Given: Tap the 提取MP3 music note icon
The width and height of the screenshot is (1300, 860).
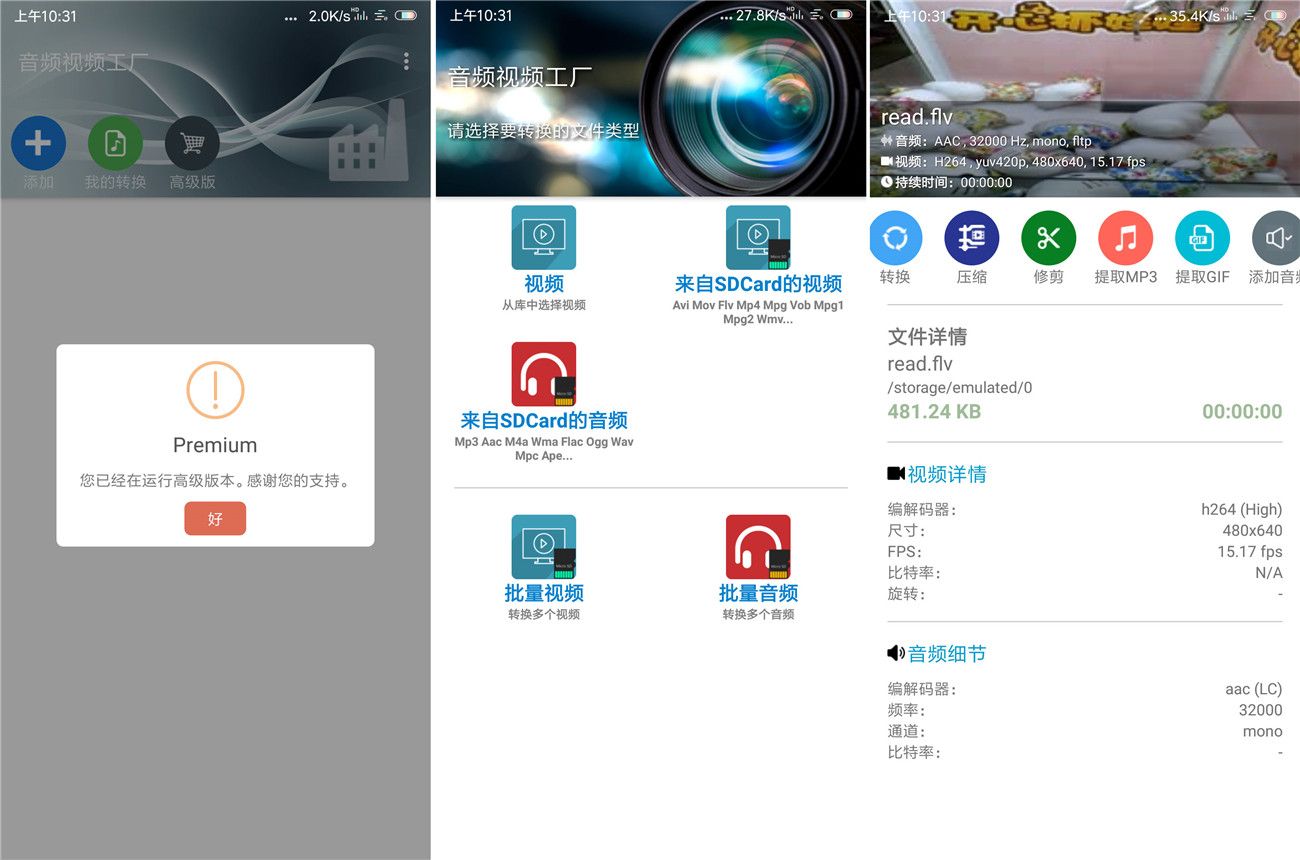Looking at the screenshot, I should pos(1125,238).
